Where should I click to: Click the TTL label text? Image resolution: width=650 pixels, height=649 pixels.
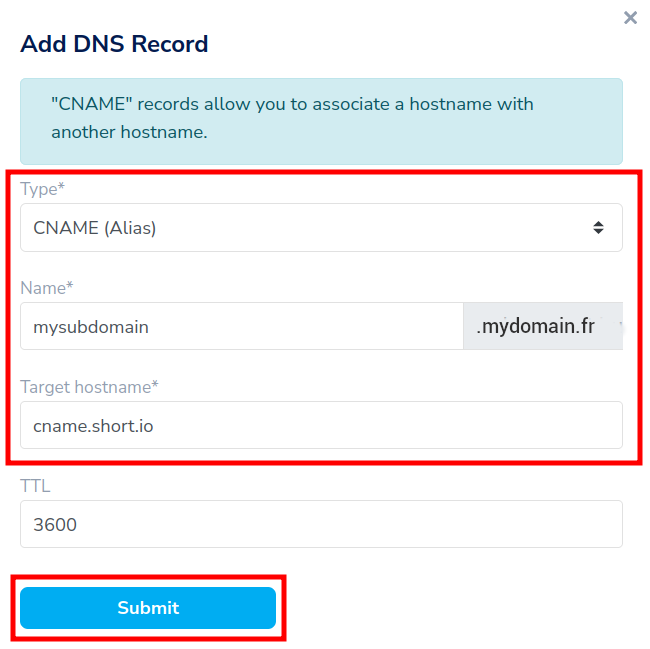[35, 486]
